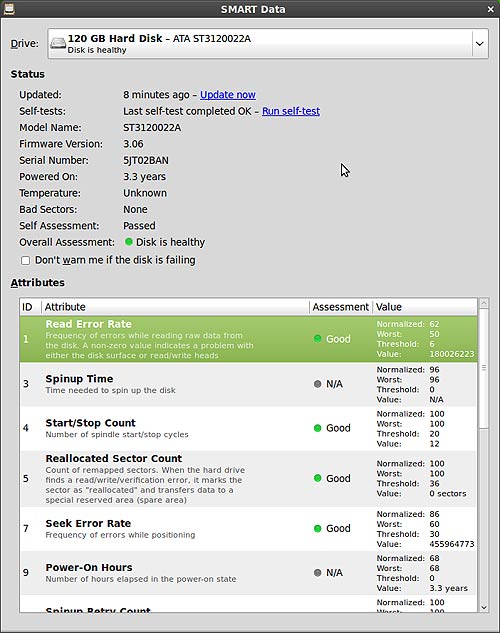Enable Don't warn me if disk failing
The height and width of the screenshot is (633, 500).
point(25,260)
